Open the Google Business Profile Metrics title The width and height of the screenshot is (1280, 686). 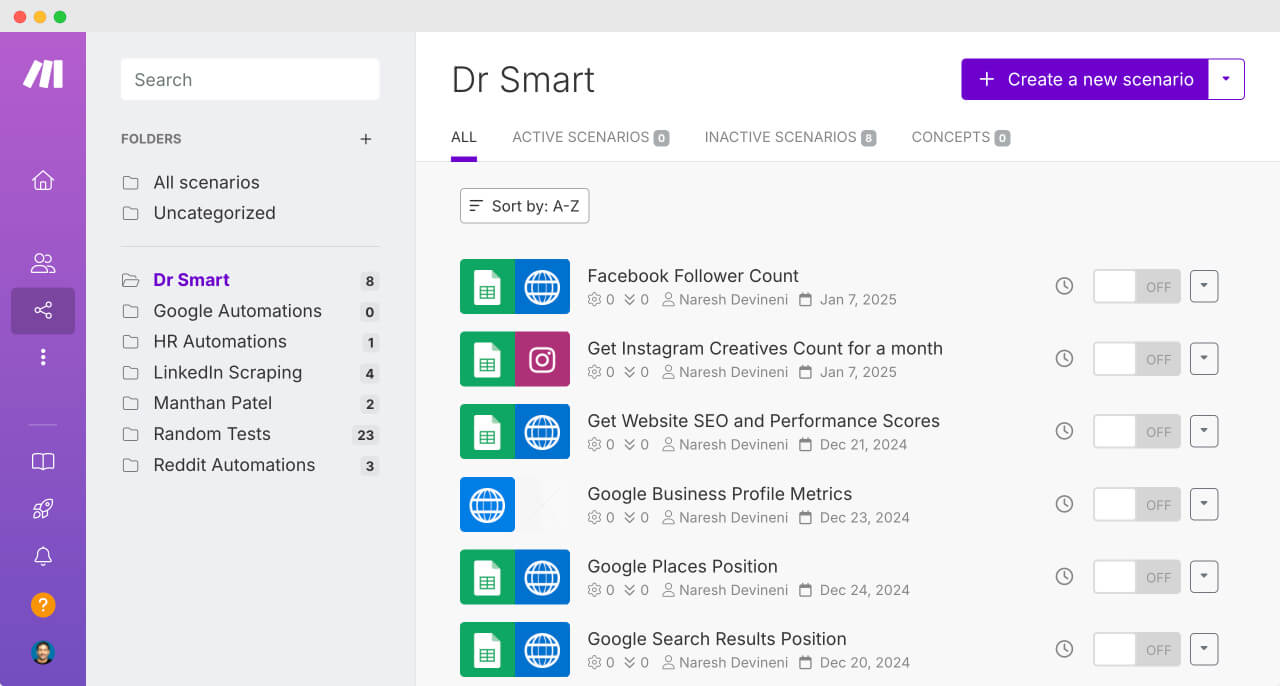pyautogui.click(x=720, y=494)
